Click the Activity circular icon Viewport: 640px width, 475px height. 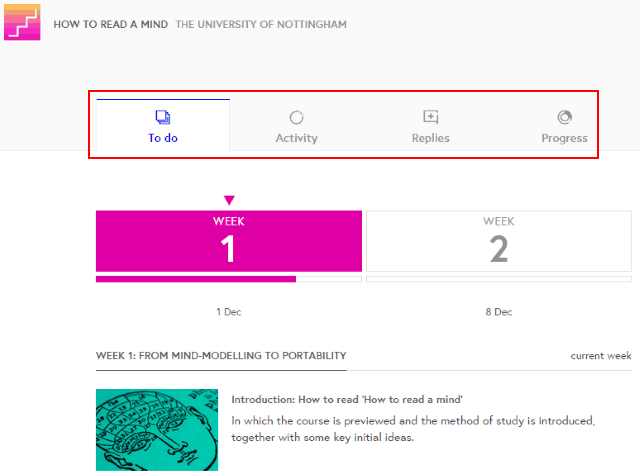[296, 117]
